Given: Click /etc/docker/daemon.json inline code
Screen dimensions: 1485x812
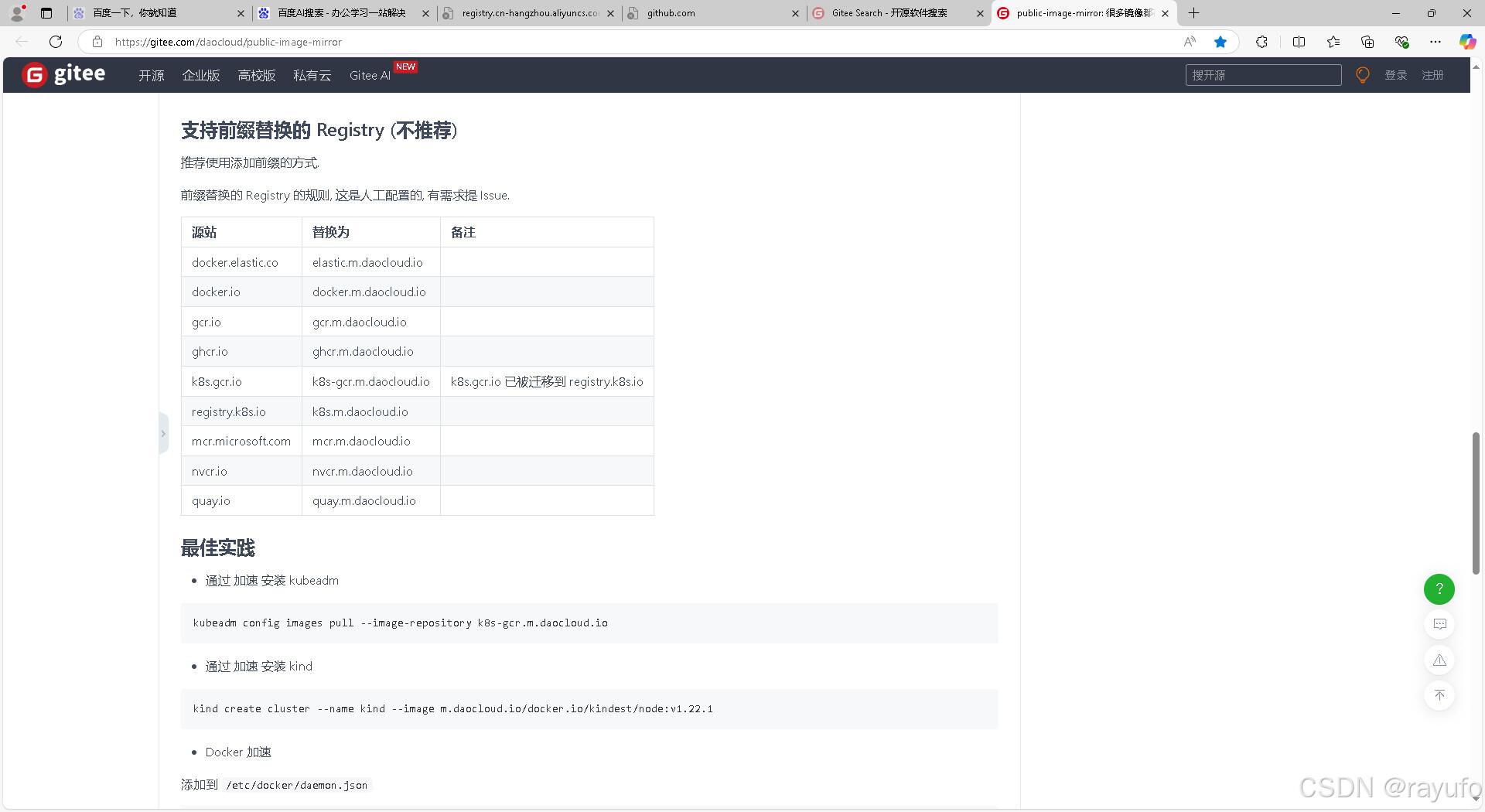Looking at the screenshot, I should (x=297, y=785).
